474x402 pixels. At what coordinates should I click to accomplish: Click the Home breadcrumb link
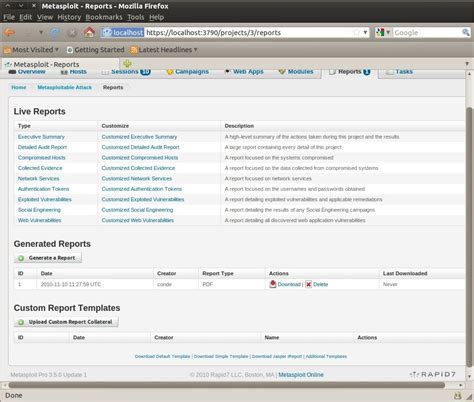19,87
